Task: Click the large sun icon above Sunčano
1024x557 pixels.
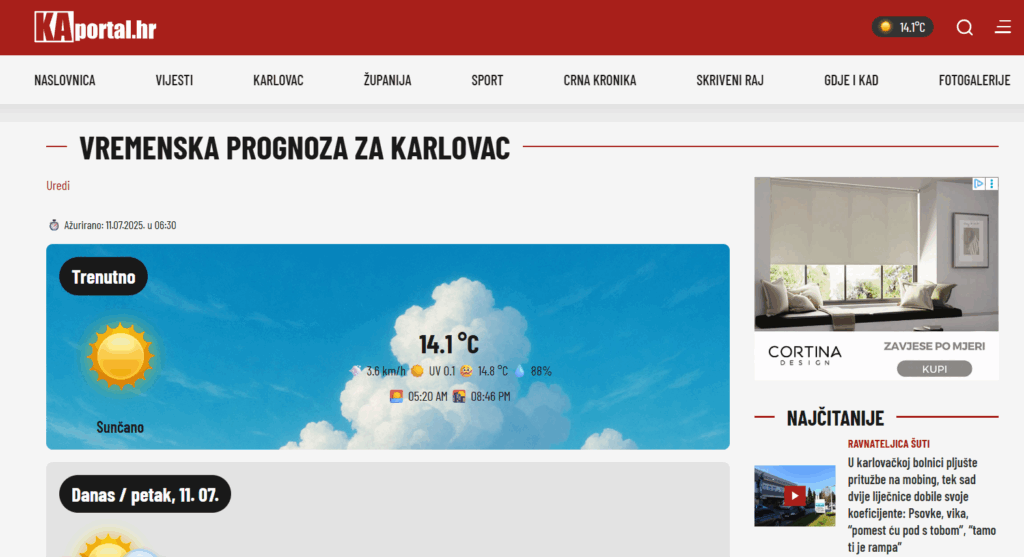Action: pos(121,356)
